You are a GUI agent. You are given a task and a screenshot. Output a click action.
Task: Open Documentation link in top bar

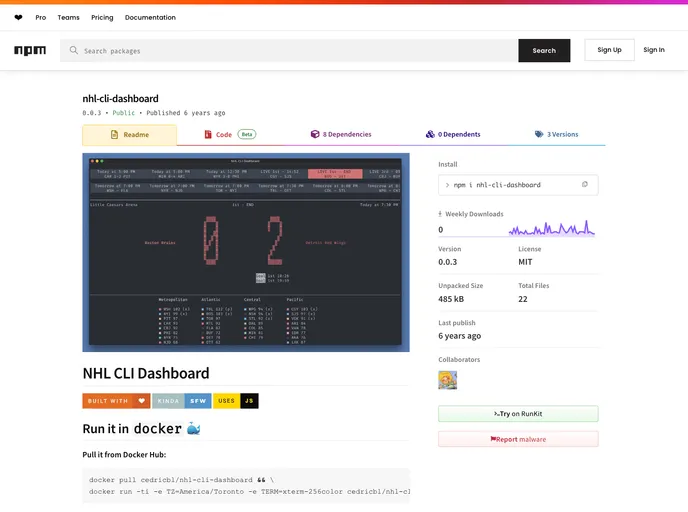150,18
